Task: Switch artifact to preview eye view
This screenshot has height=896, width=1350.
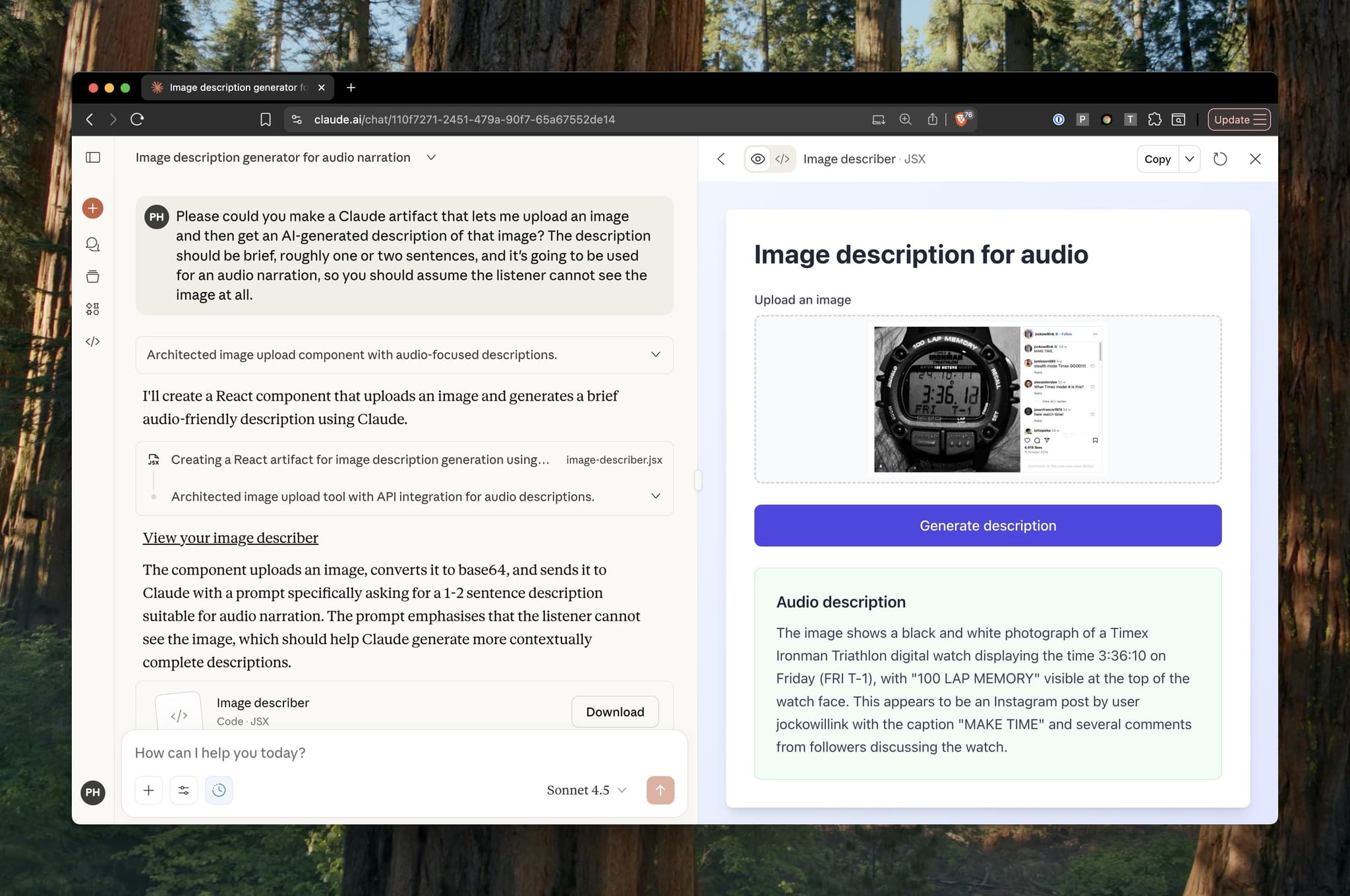Action: 758,159
